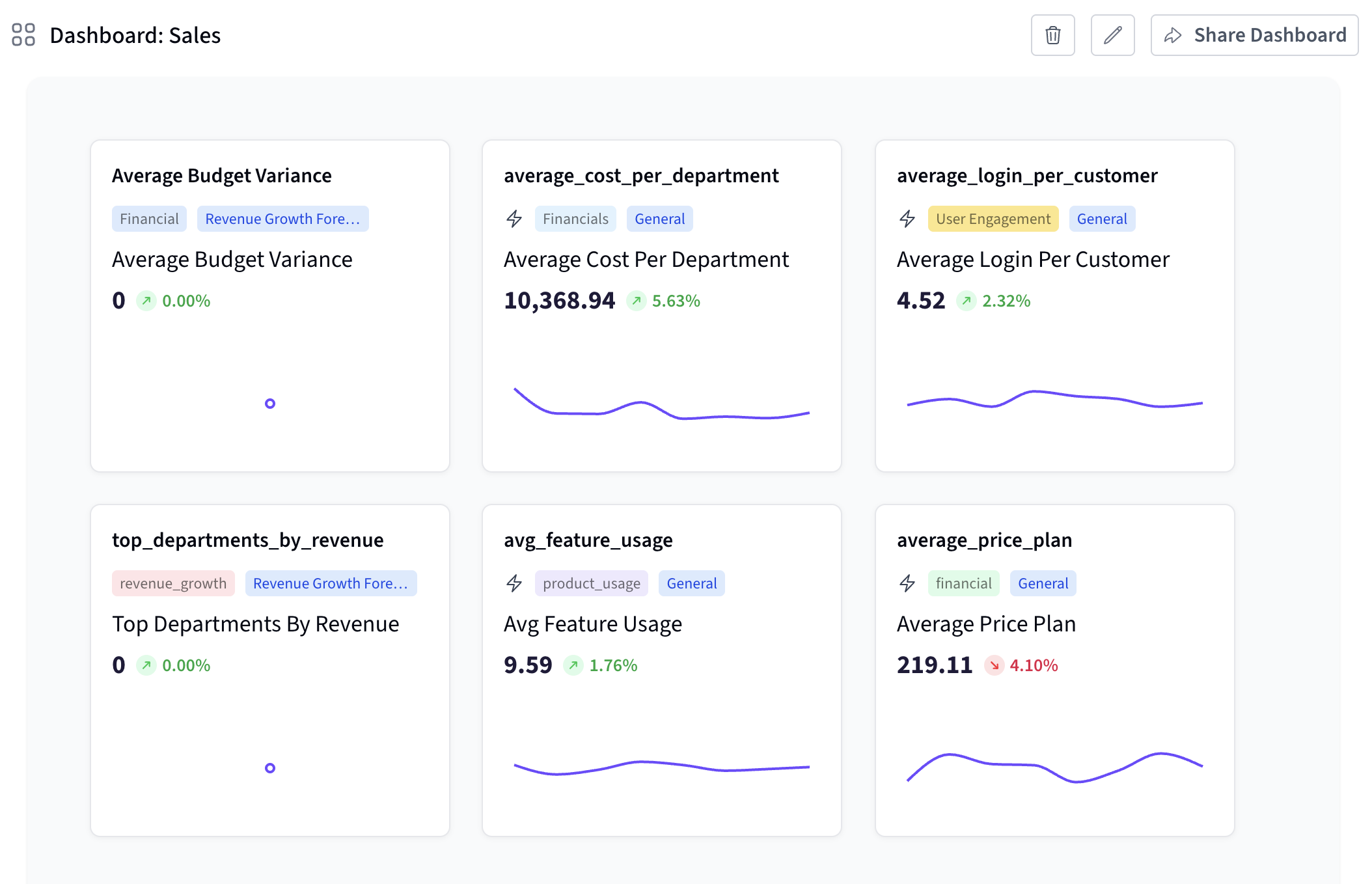This screenshot has width=1372, height=884.
Task: Click the Top Departments By Revenue label
Action: click(x=256, y=624)
